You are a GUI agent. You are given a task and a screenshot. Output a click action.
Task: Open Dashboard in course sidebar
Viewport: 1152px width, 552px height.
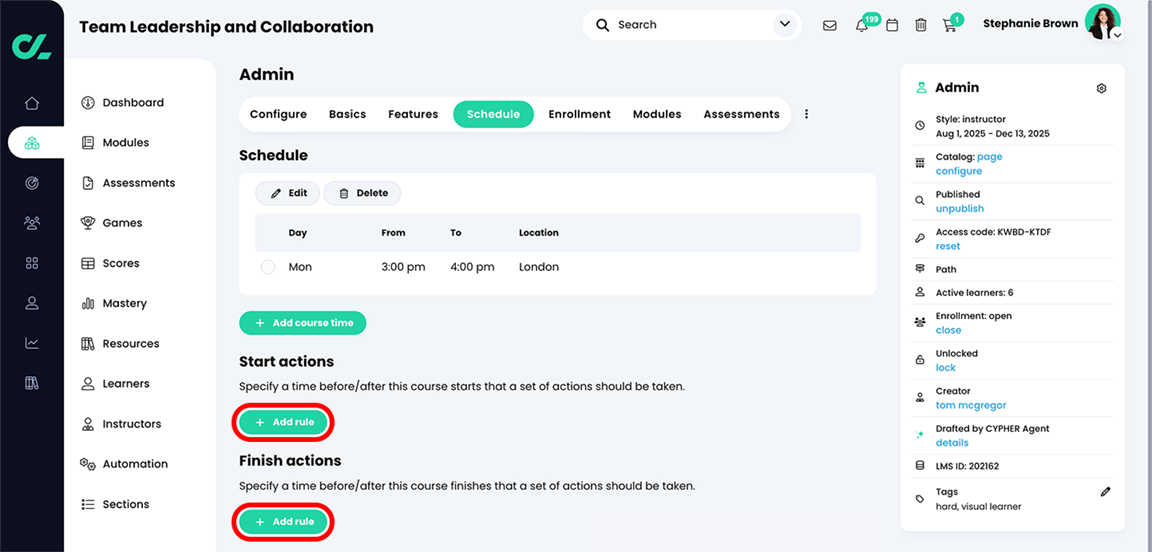(123, 102)
